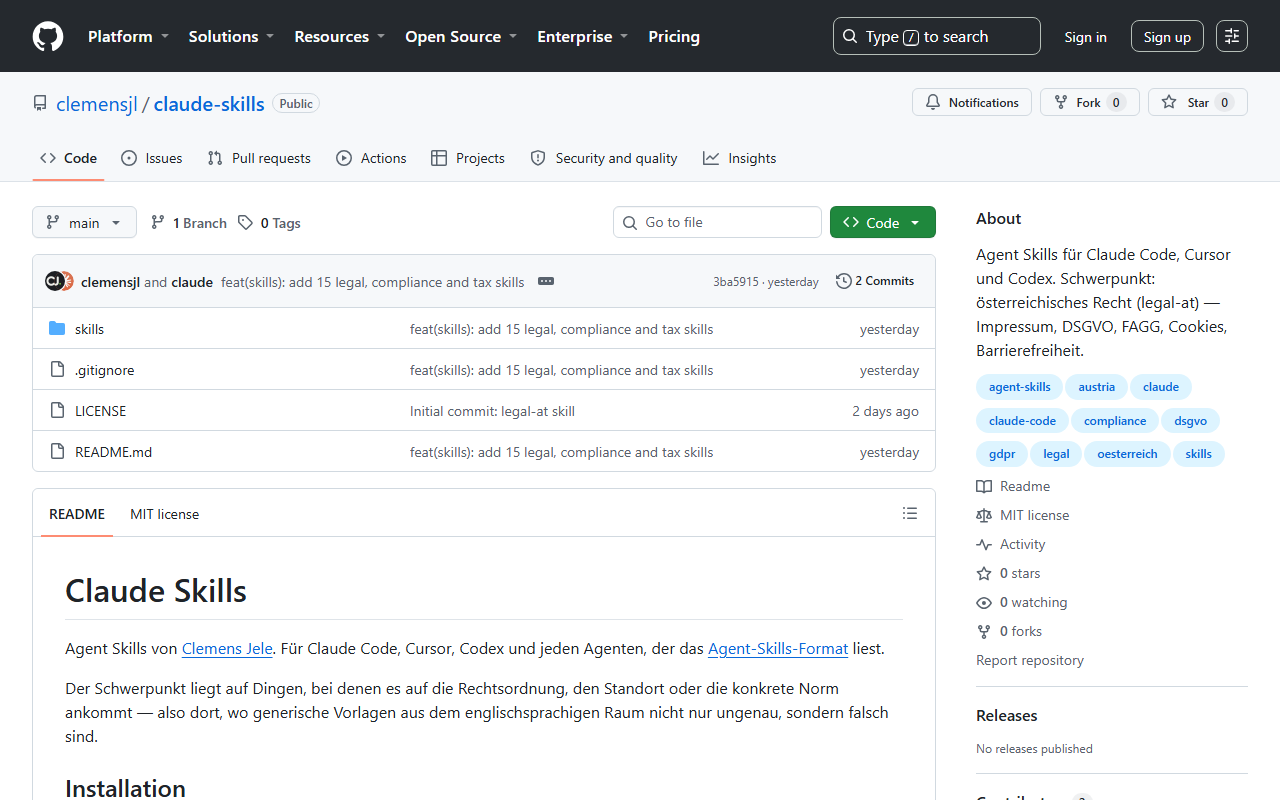Fork this repository
Image resolution: width=1280 pixels, height=800 pixels.
pyautogui.click(x=1090, y=102)
